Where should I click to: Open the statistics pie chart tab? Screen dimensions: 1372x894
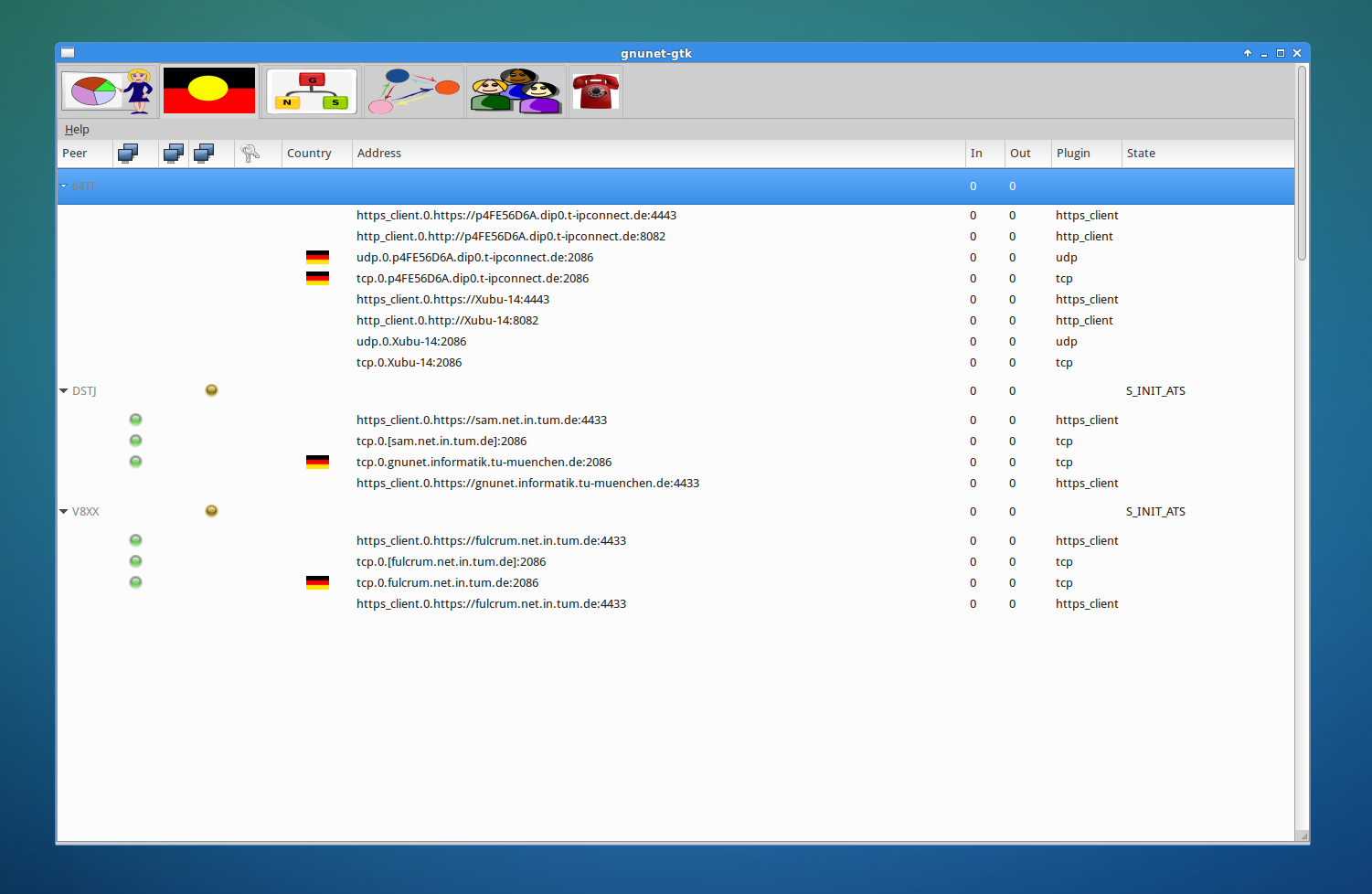click(109, 90)
